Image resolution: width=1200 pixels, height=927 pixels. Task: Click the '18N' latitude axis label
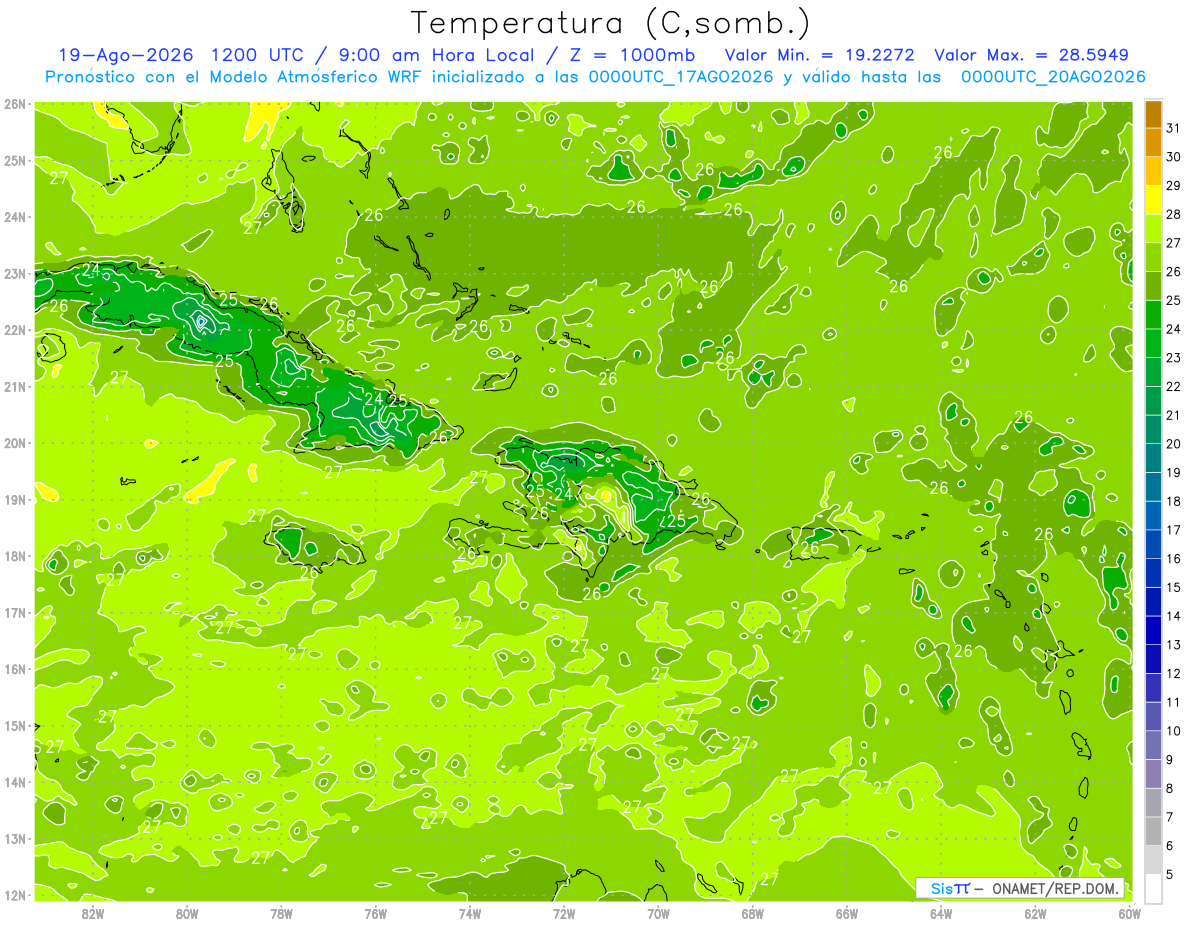15,556
